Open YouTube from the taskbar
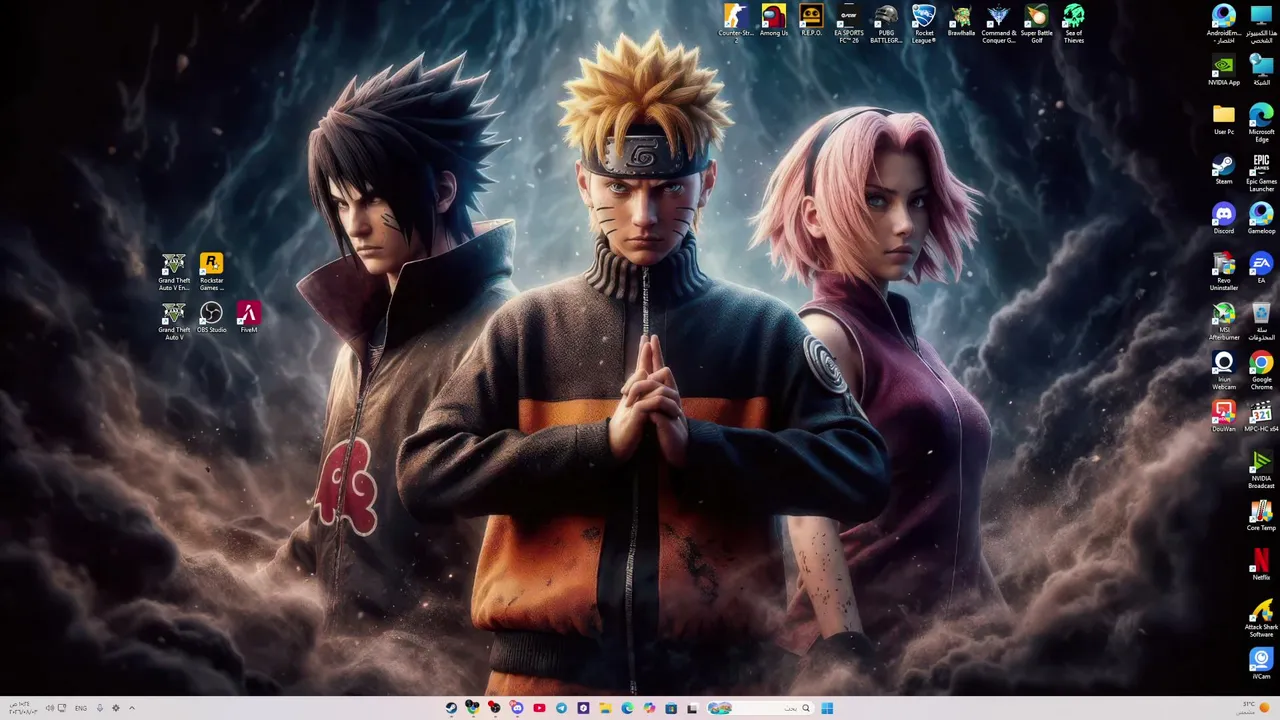 coord(539,708)
